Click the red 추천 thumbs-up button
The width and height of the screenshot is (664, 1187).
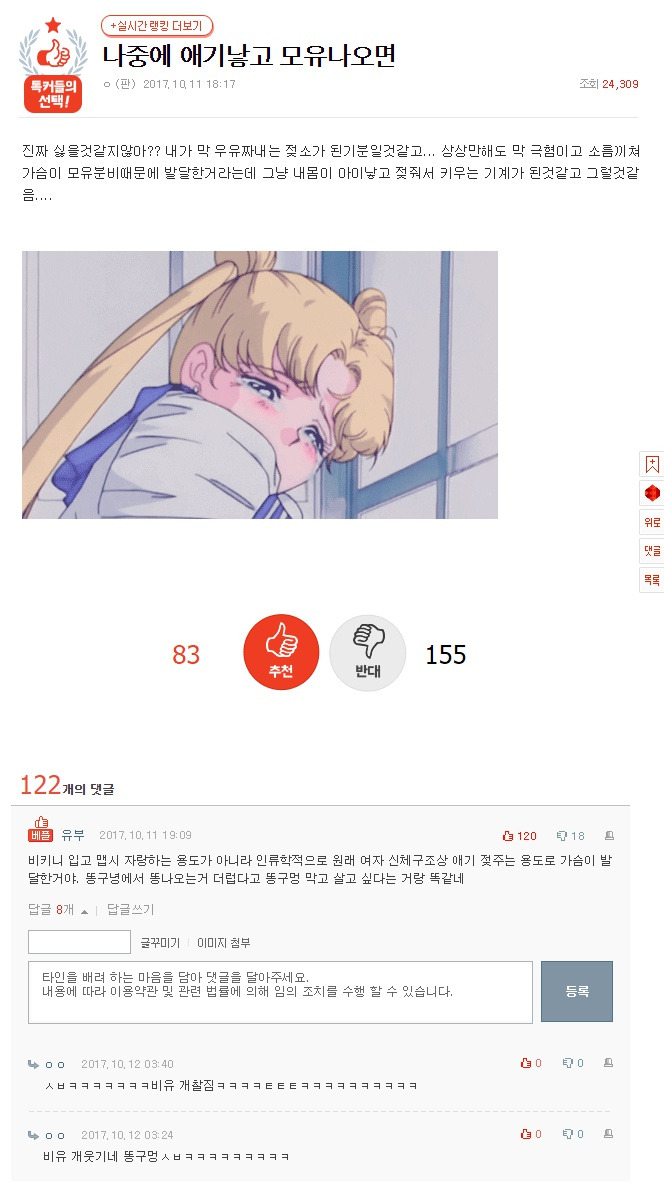(281, 652)
